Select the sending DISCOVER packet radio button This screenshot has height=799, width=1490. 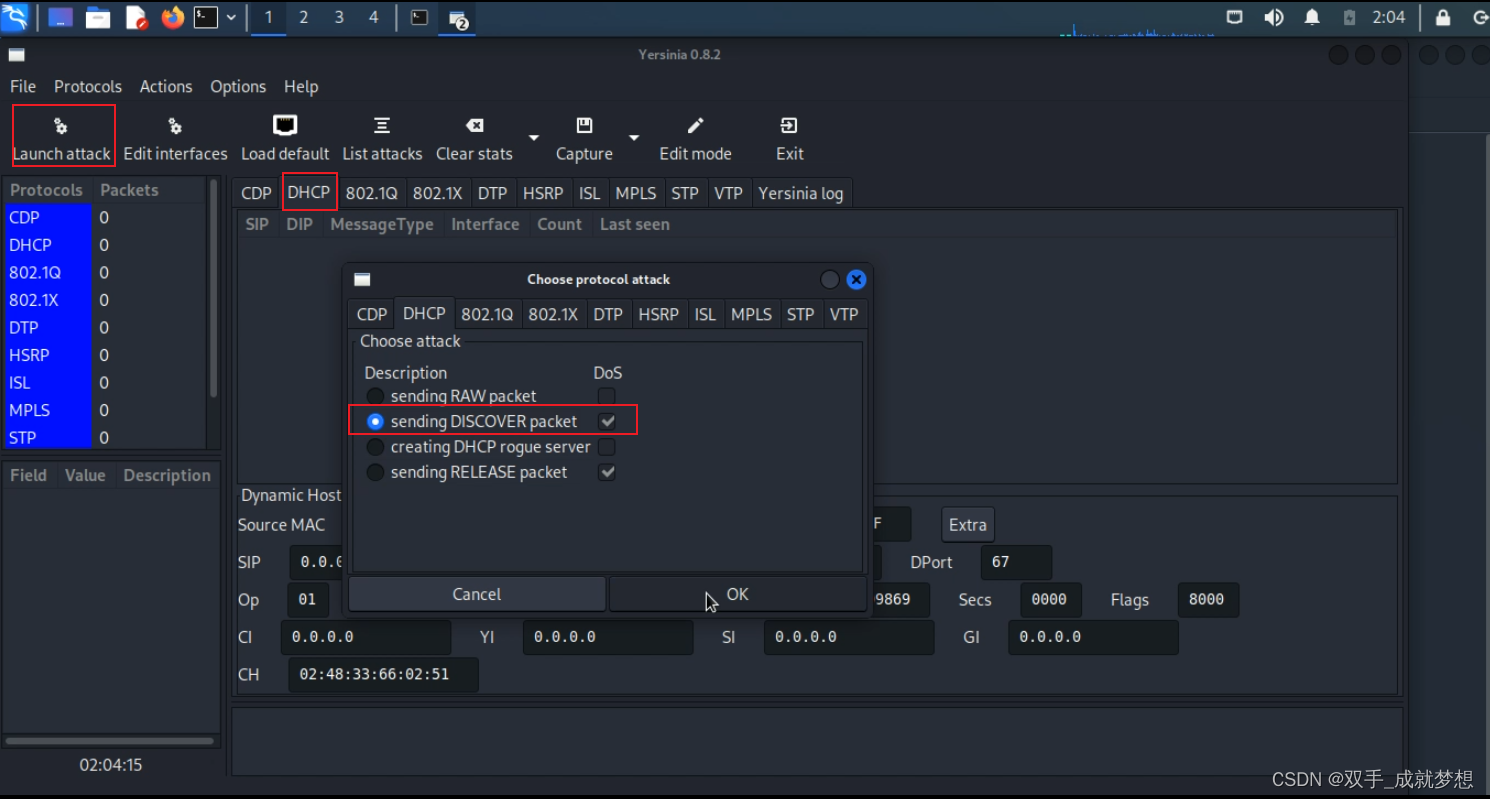(x=375, y=422)
